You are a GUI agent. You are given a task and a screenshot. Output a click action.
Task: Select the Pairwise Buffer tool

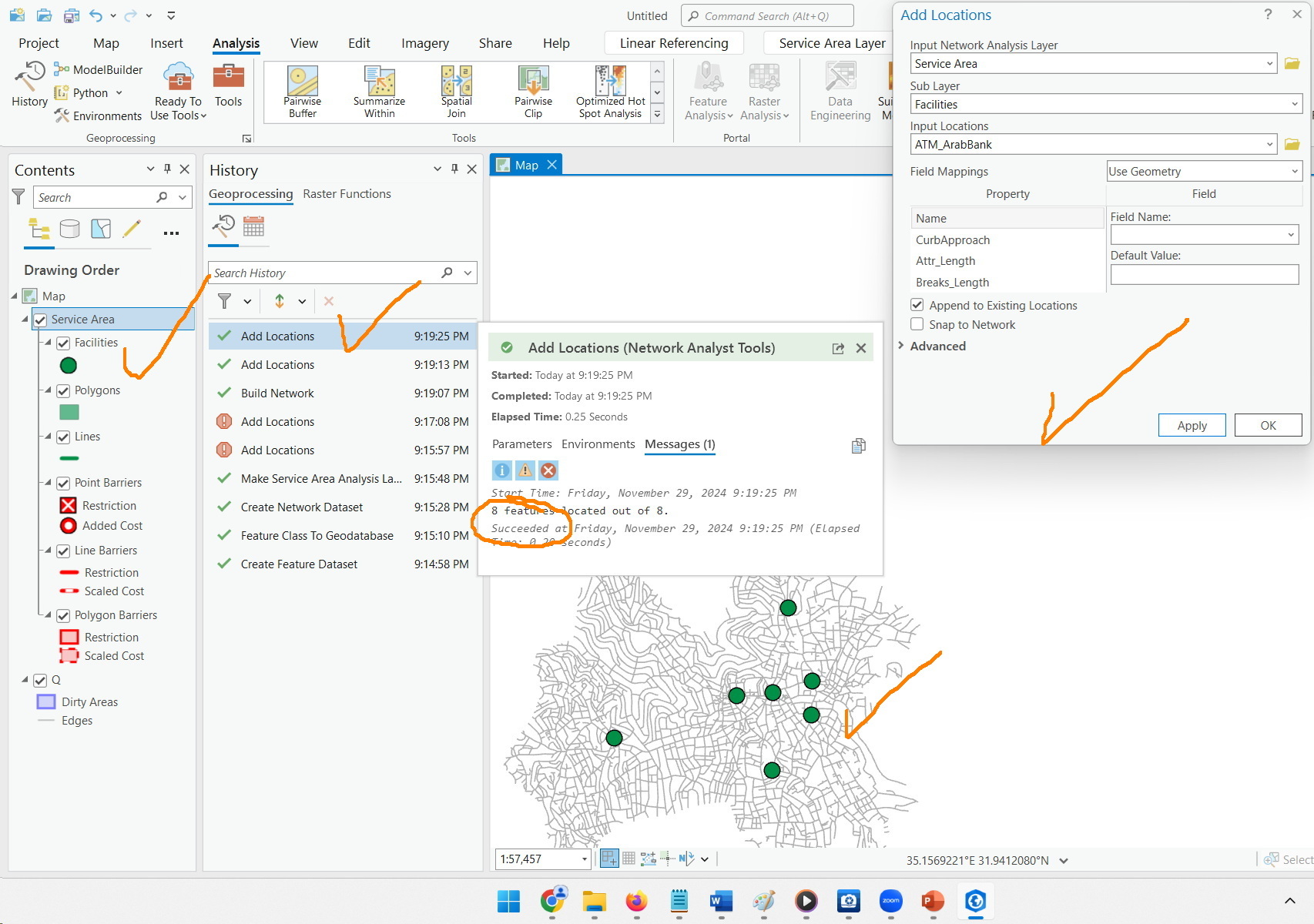[x=301, y=90]
